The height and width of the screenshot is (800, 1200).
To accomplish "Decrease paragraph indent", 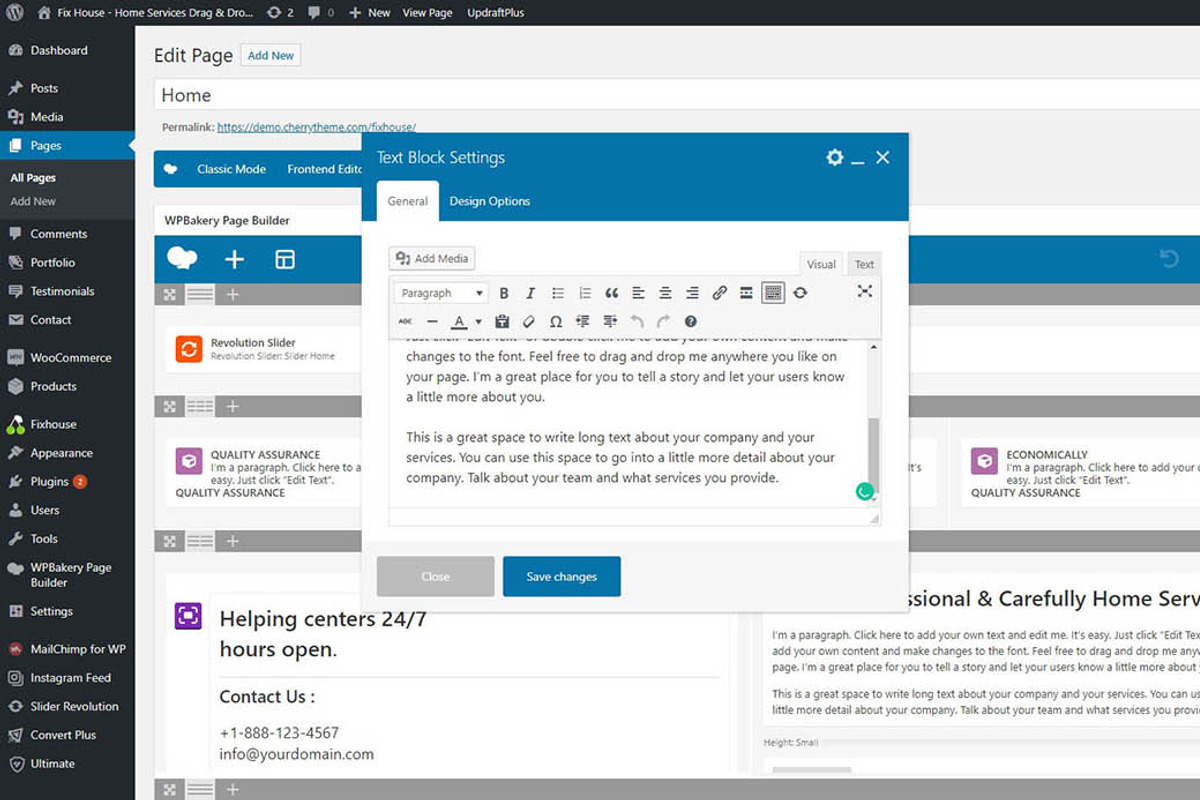I will click(x=583, y=321).
